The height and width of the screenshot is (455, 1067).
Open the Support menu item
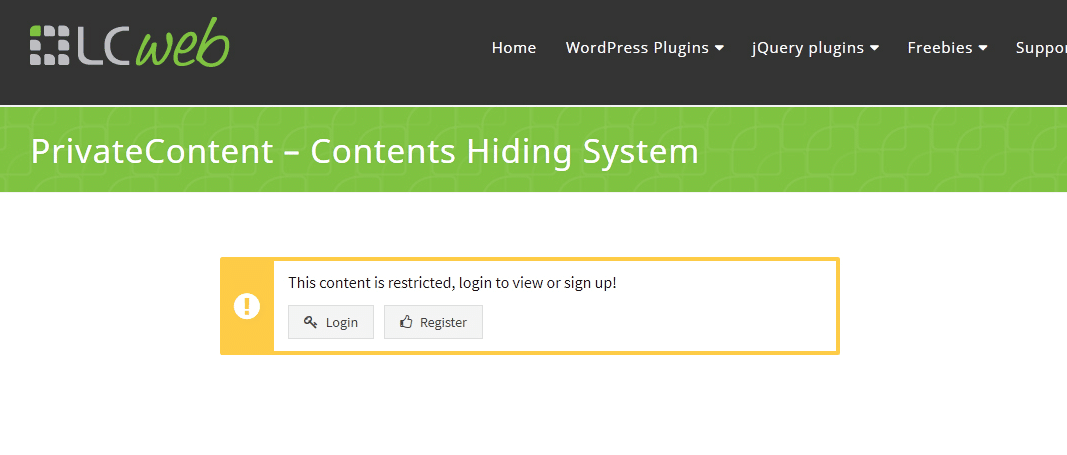1041,48
